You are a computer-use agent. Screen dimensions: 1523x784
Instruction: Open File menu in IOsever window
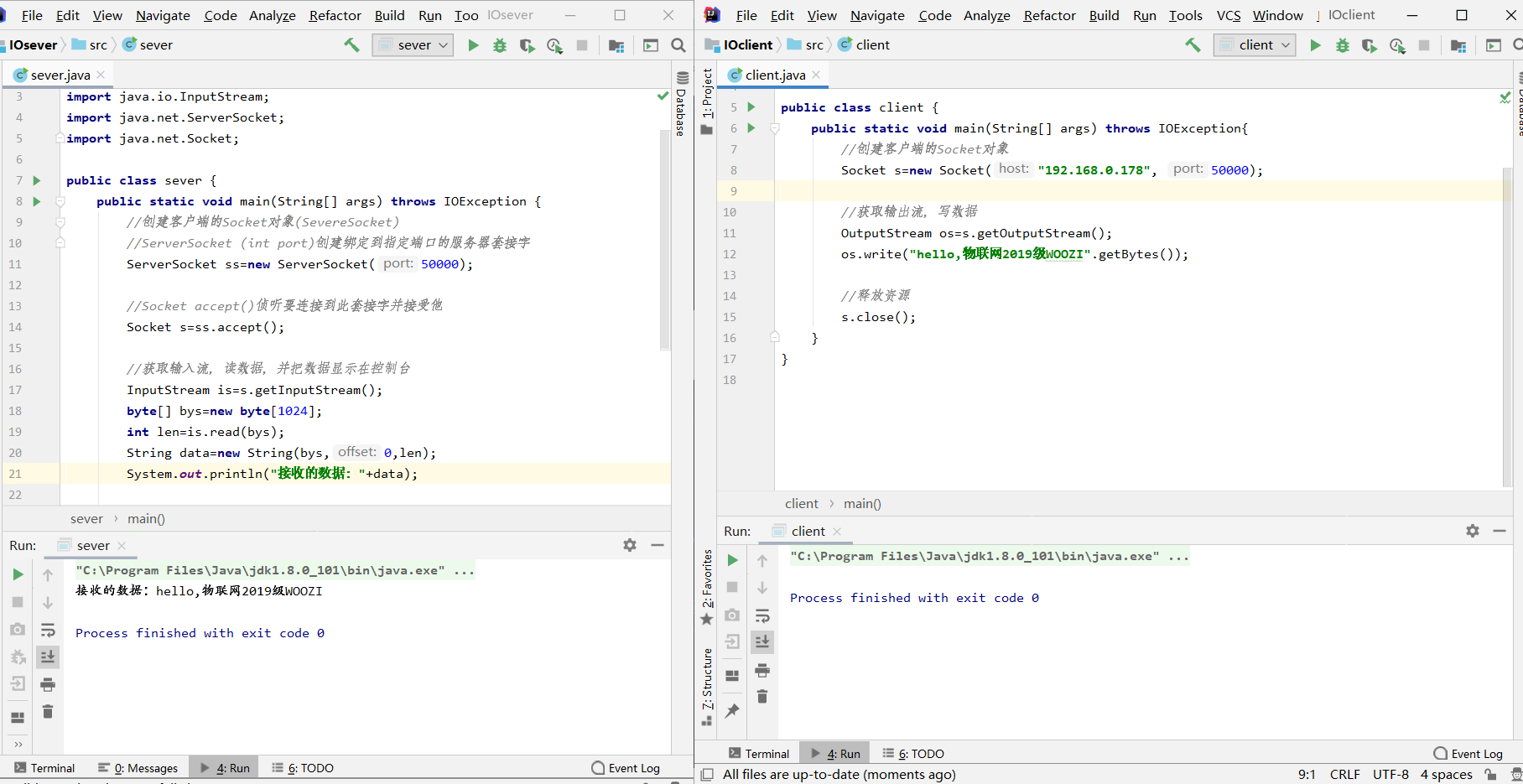(32, 15)
